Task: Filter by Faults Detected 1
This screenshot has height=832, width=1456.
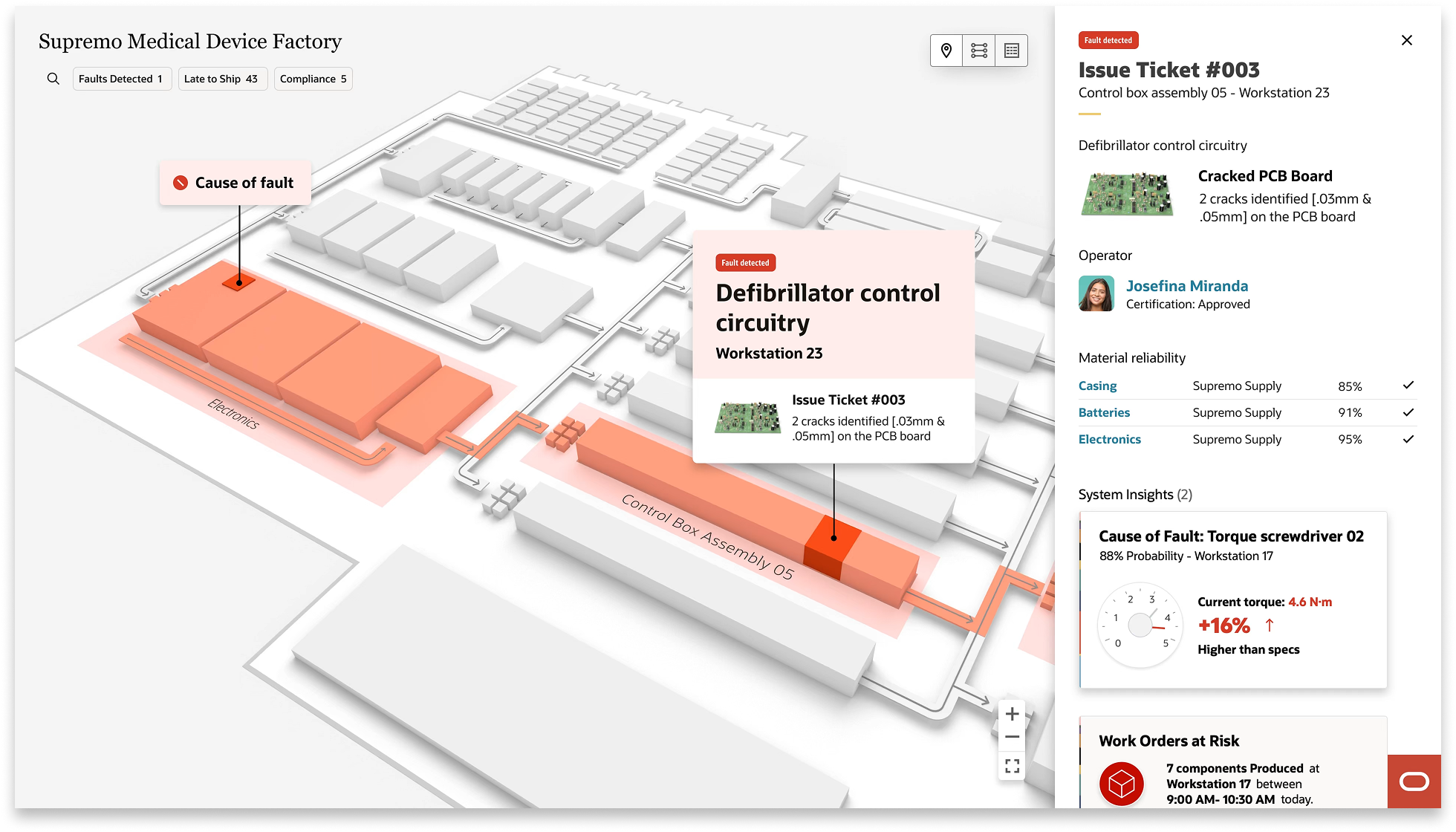Action: [121, 79]
